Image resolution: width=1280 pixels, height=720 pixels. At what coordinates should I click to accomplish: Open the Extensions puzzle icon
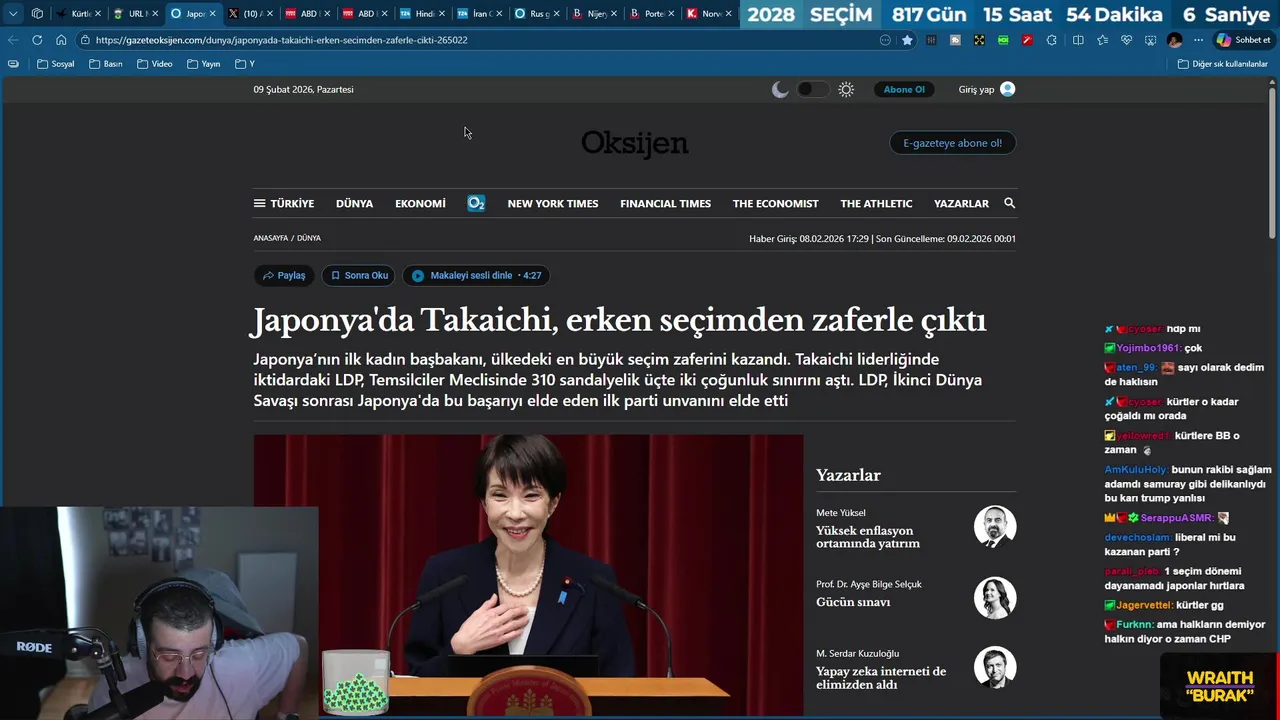coord(1051,40)
